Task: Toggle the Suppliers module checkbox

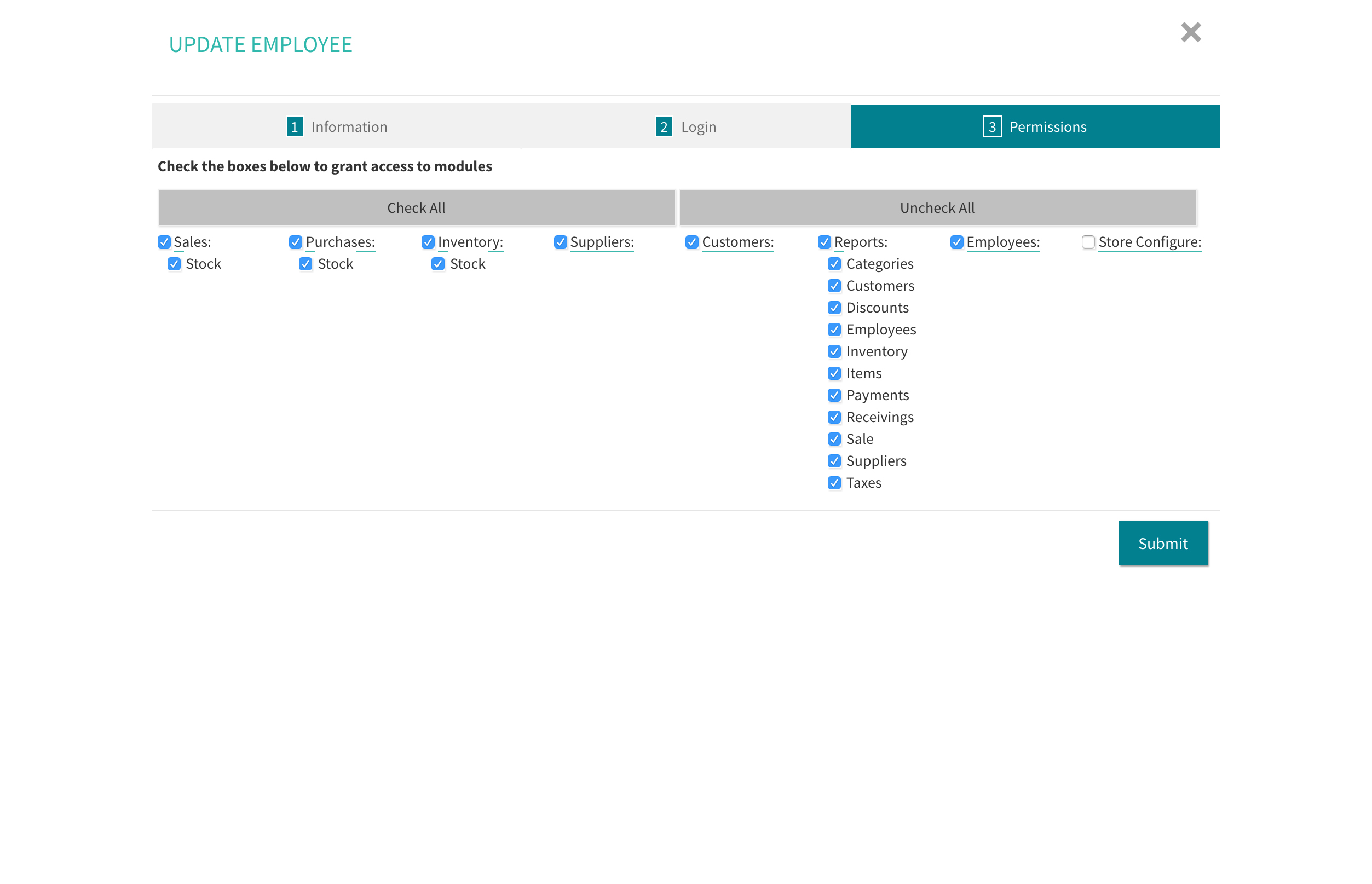Action: point(560,242)
